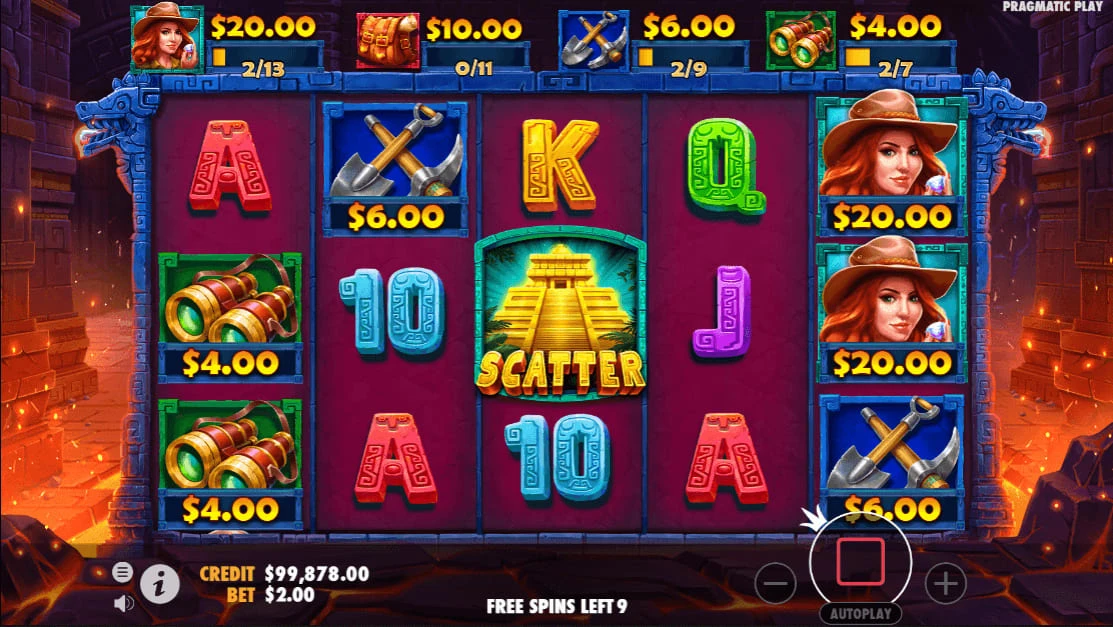Increase bet with plus button
Viewport: 1113px width, 627px height.
click(945, 584)
